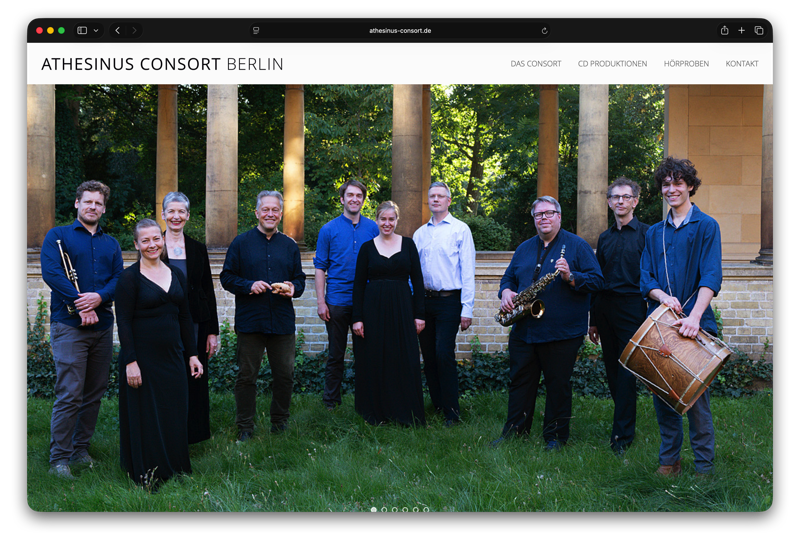Click the ATHESINUS CONSORT BERLIN site title
Screen dimensions: 800x548
tap(162, 64)
